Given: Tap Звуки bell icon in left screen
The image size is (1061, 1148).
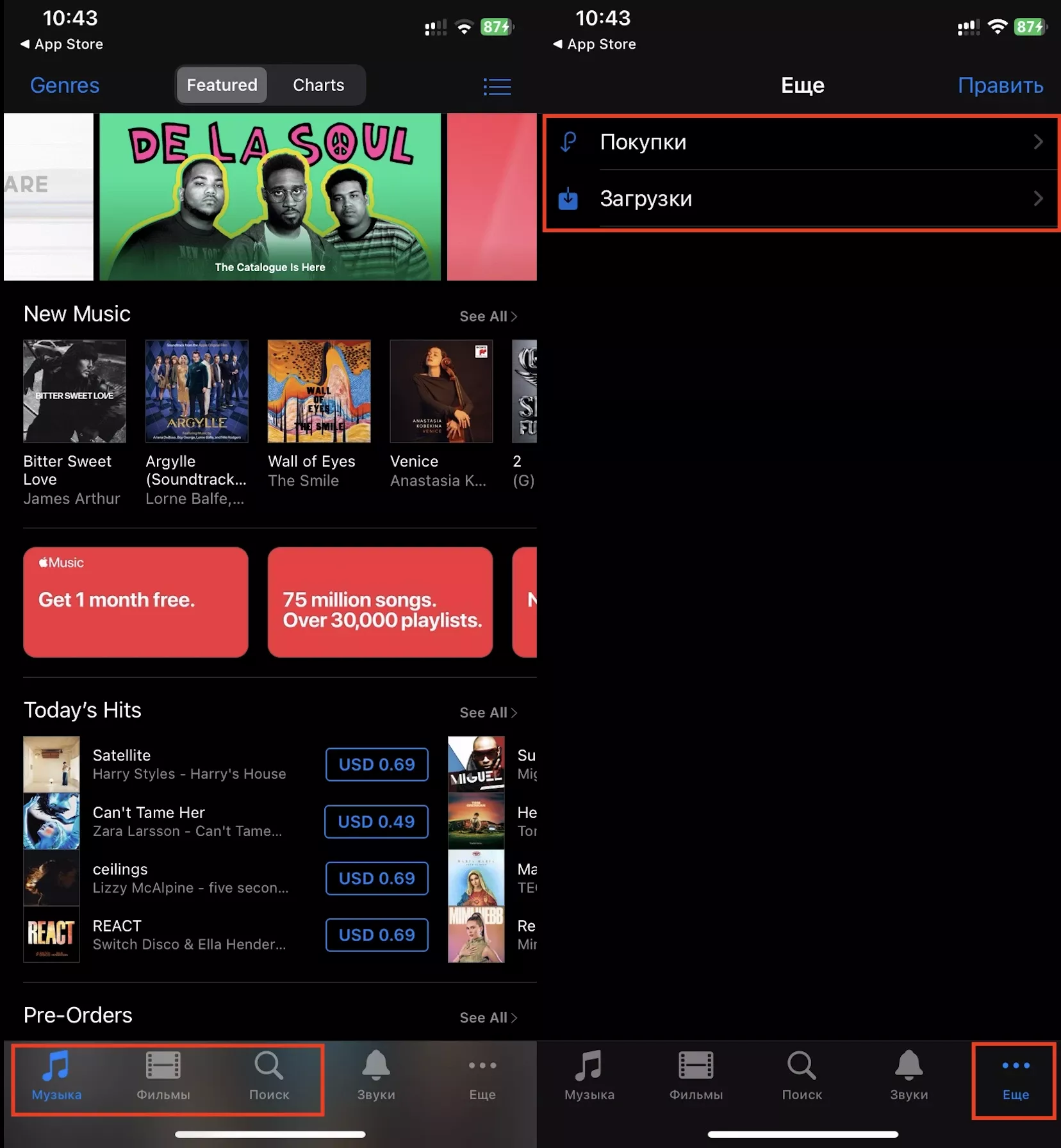Looking at the screenshot, I should click(376, 1065).
